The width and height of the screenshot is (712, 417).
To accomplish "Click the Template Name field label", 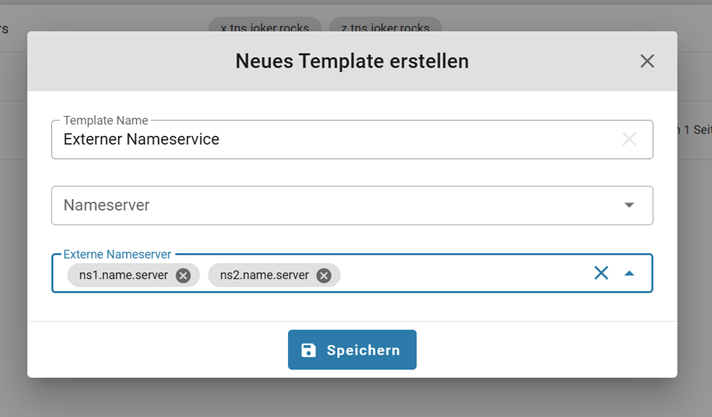I will tap(106, 120).
